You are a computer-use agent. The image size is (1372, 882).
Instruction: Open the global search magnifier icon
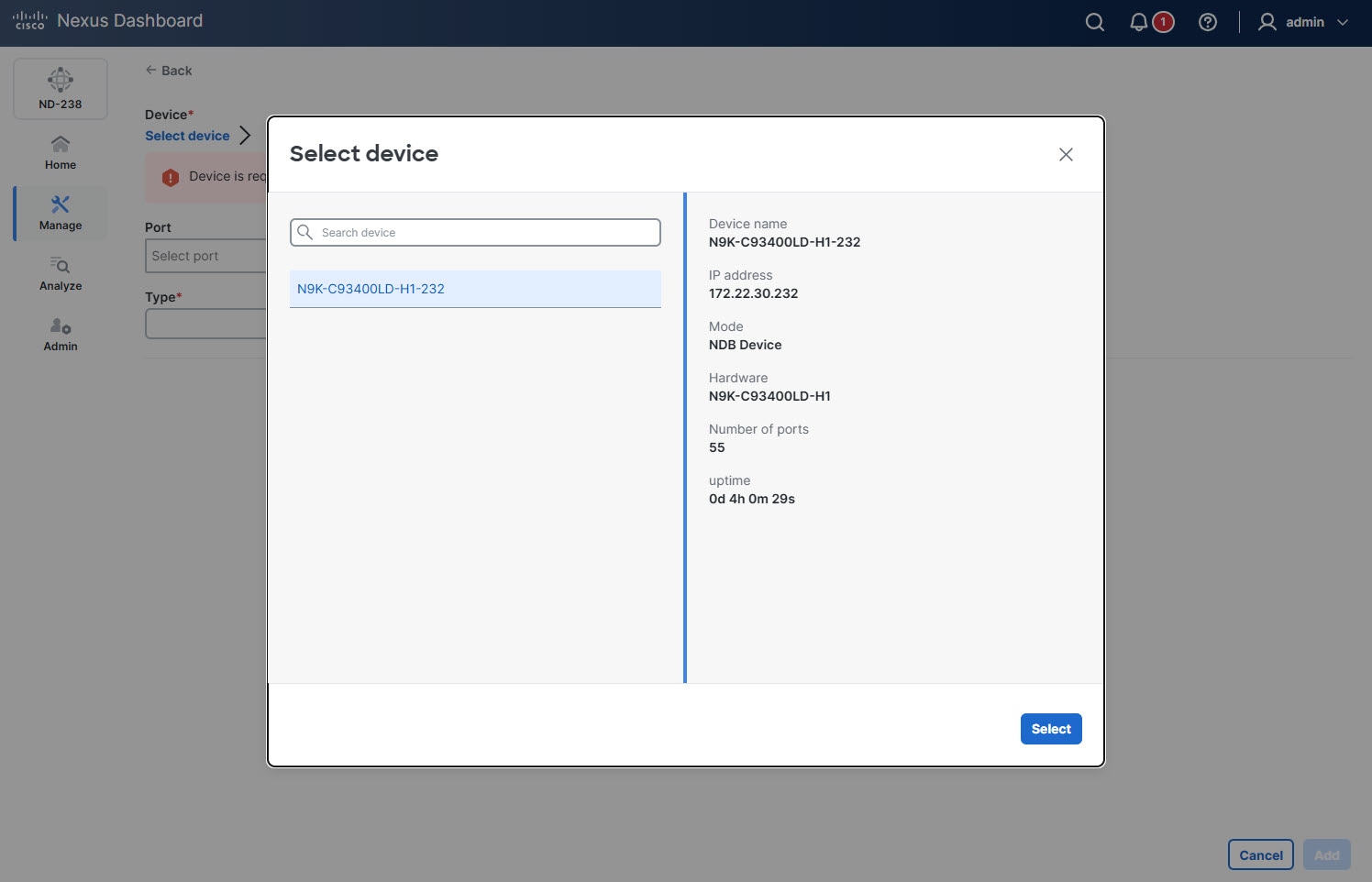[x=1094, y=21]
